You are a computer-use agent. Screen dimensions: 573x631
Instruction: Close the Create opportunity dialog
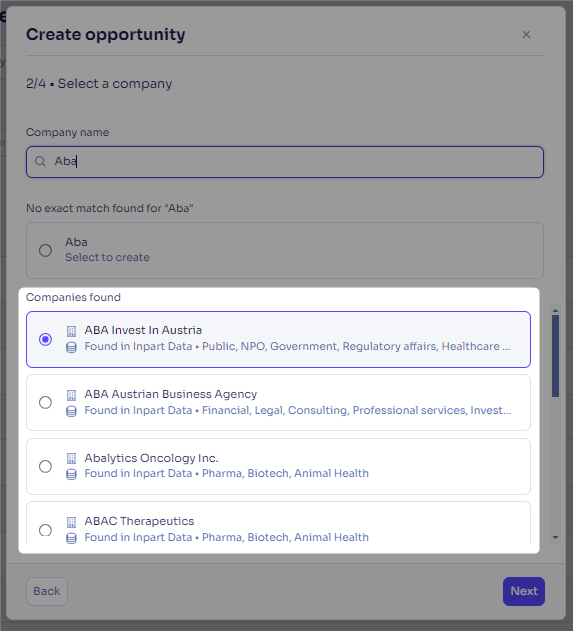click(x=526, y=35)
